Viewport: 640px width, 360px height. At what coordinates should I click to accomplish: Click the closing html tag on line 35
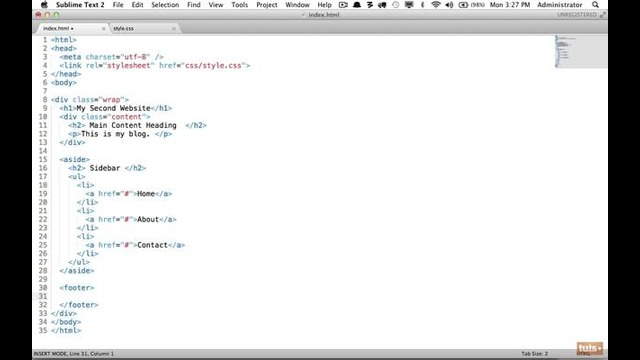click(66, 331)
